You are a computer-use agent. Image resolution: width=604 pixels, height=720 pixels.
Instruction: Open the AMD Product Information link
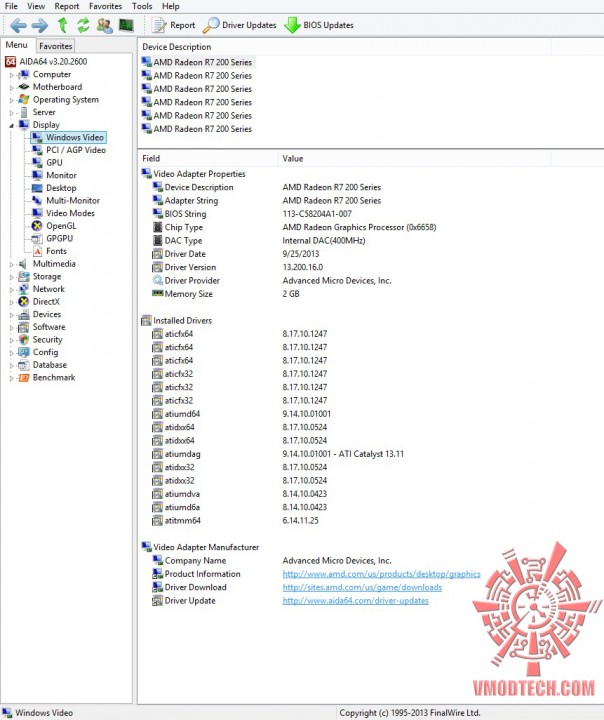(381, 574)
